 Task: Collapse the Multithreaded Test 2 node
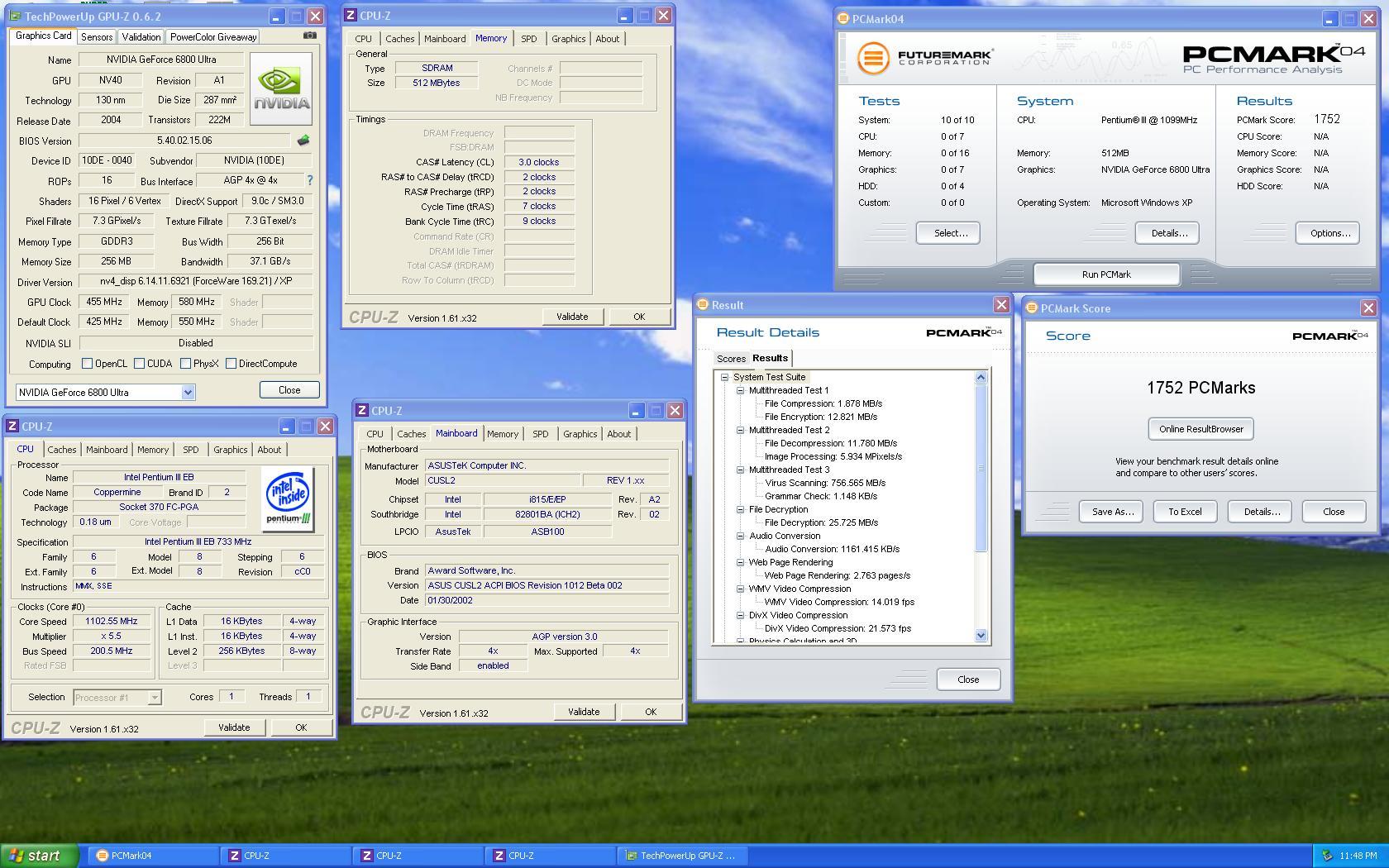pyautogui.click(x=740, y=430)
